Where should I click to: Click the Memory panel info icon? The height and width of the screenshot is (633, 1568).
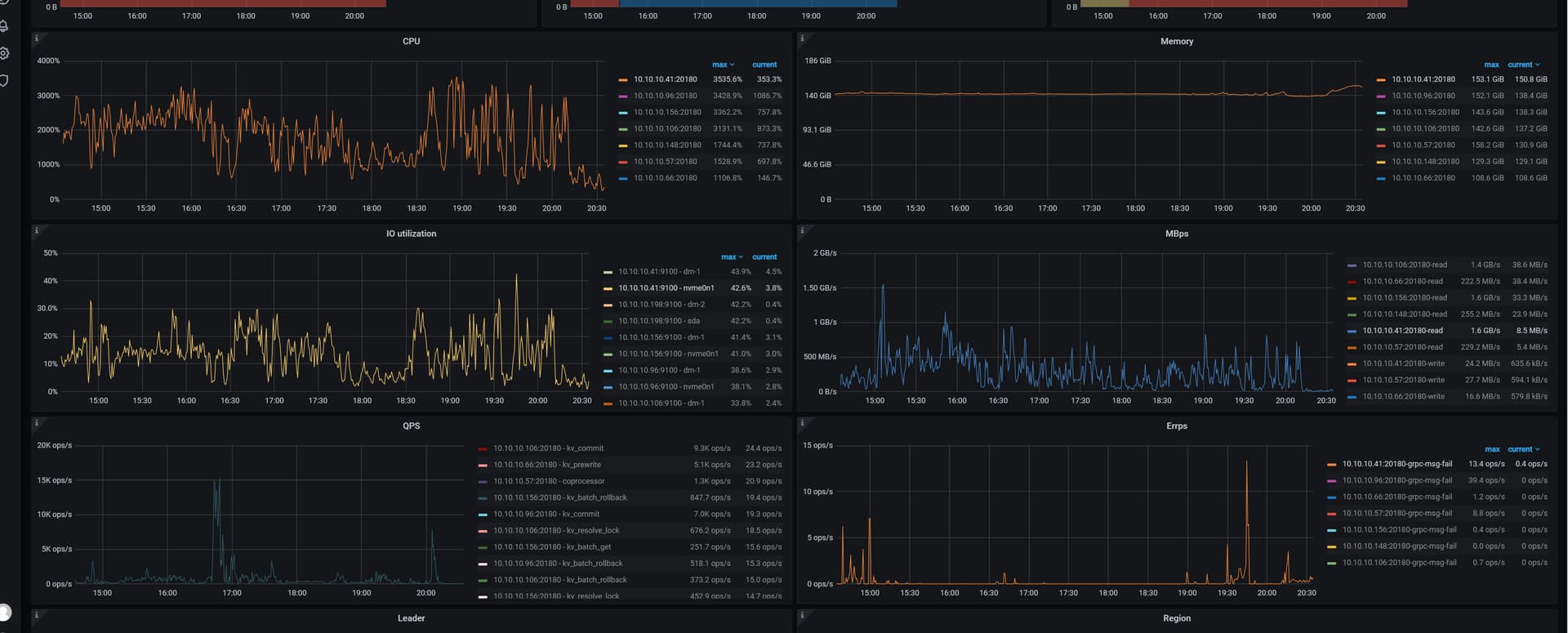pyautogui.click(x=802, y=38)
